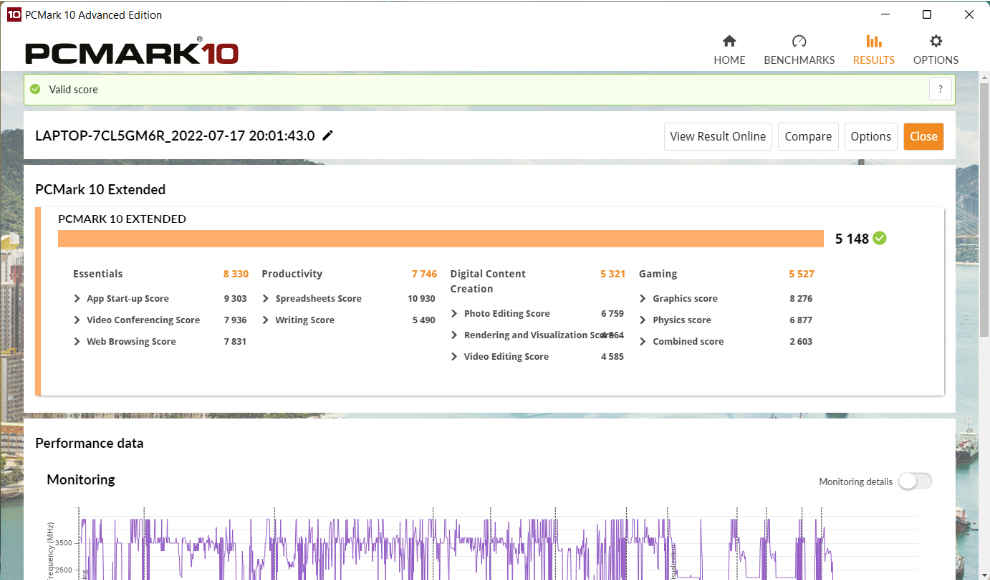Expand Physics score
Screen dimensions: 990x580
point(643,320)
